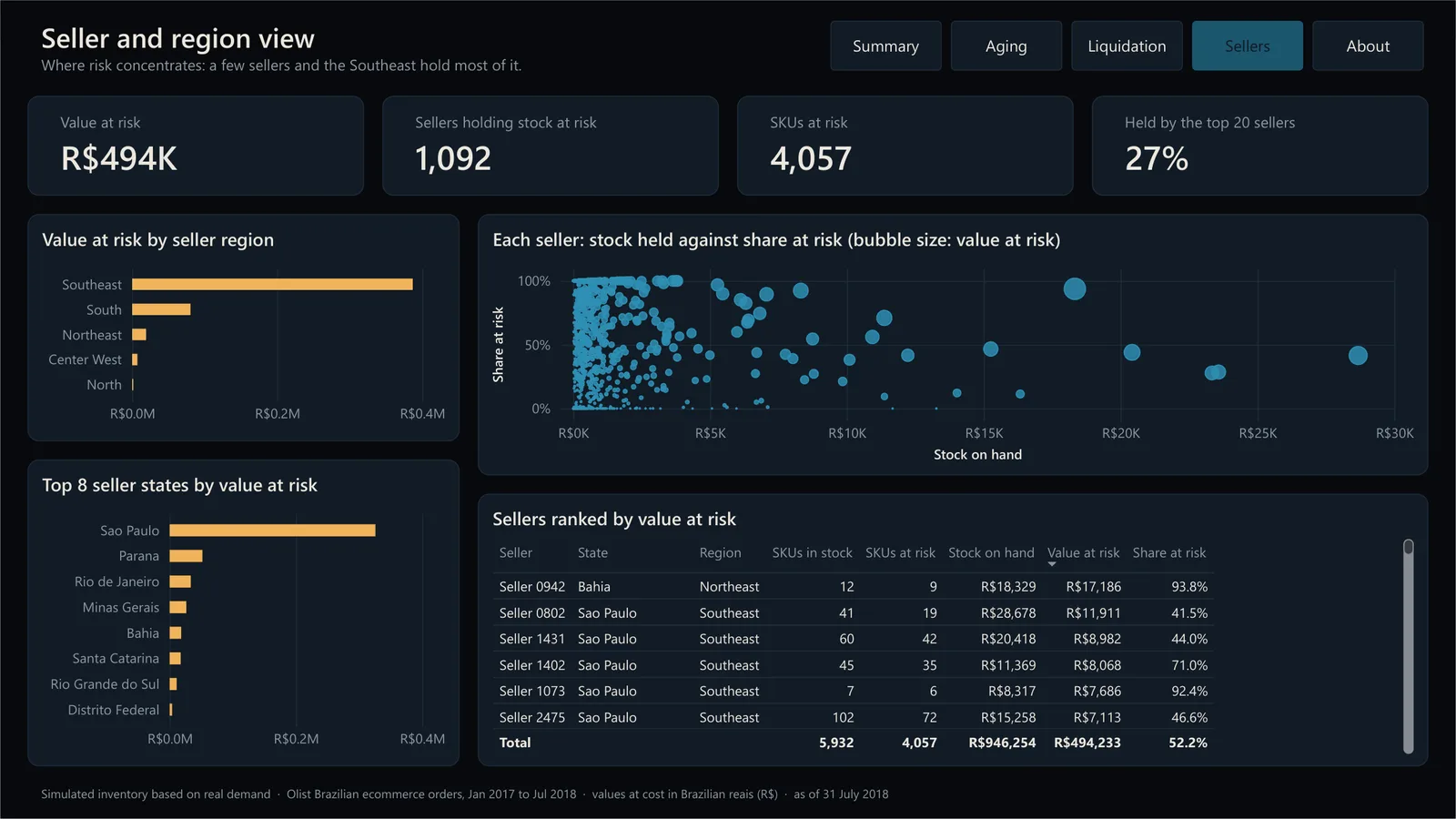Image resolution: width=1456 pixels, height=819 pixels.
Task: Select the Southeast bar in region chart
Action: point(272,284)
